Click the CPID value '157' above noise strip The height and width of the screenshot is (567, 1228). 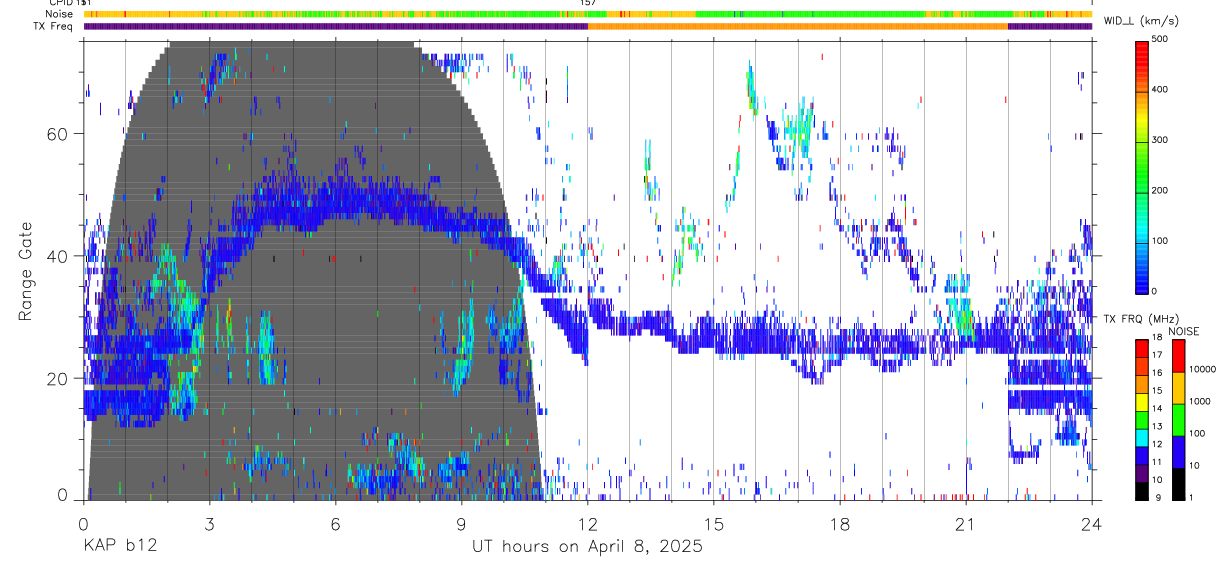tap(588, 3)
